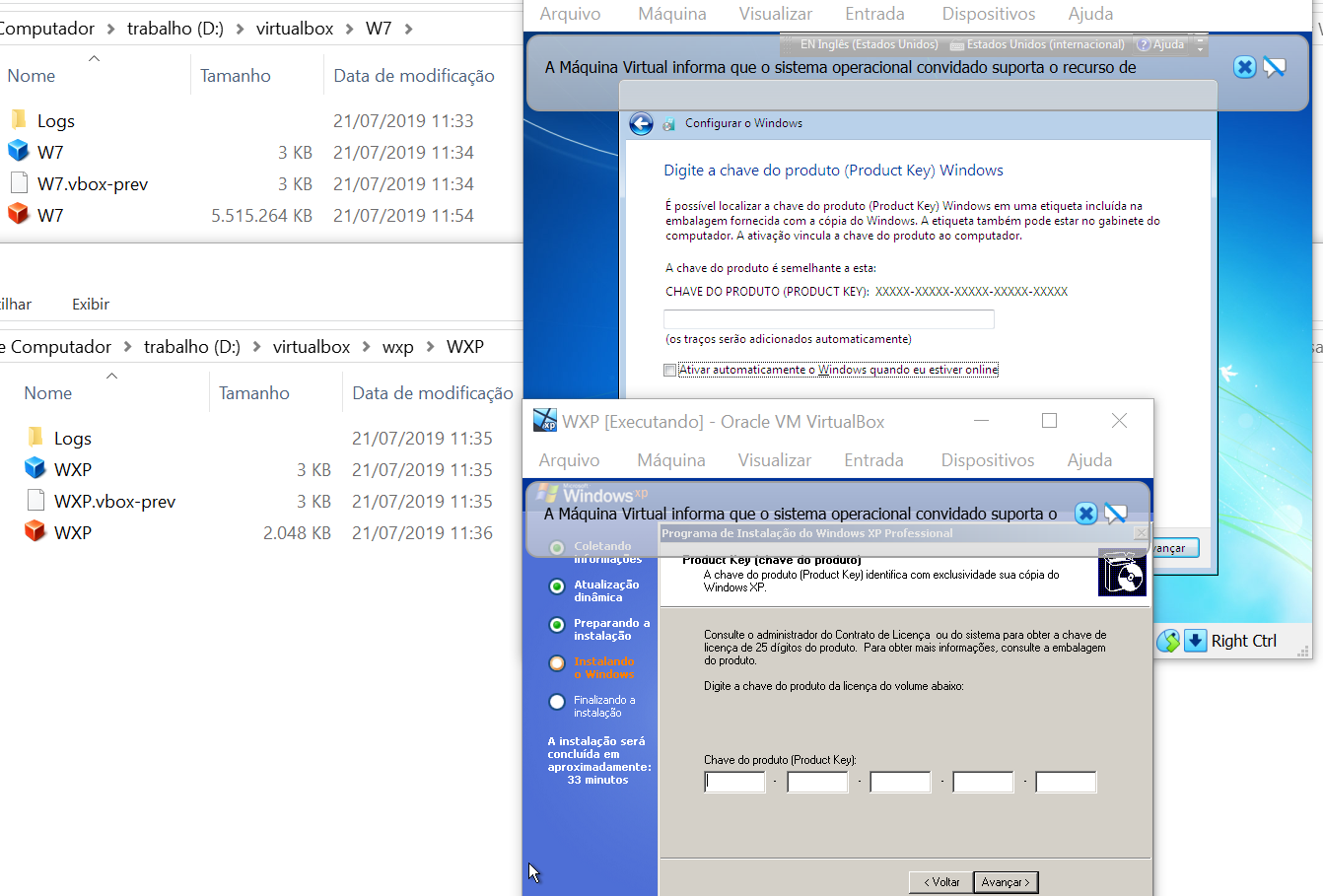Sort by Data de modificação in WXP folder
The height and width of the screenshot is (896, 1323).
(433, 393)
